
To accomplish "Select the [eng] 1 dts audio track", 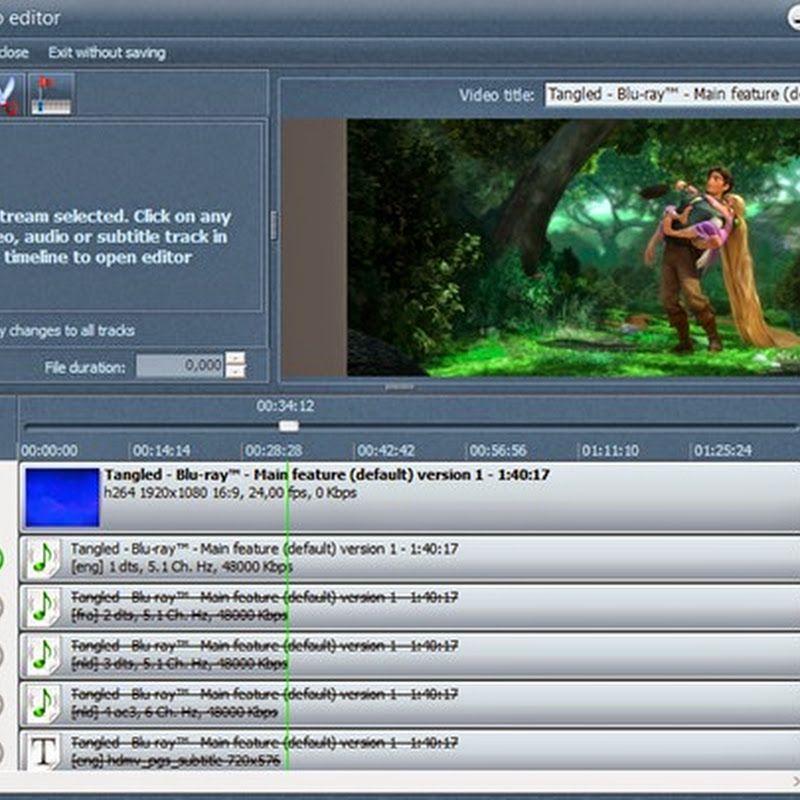I will (410, 559).
